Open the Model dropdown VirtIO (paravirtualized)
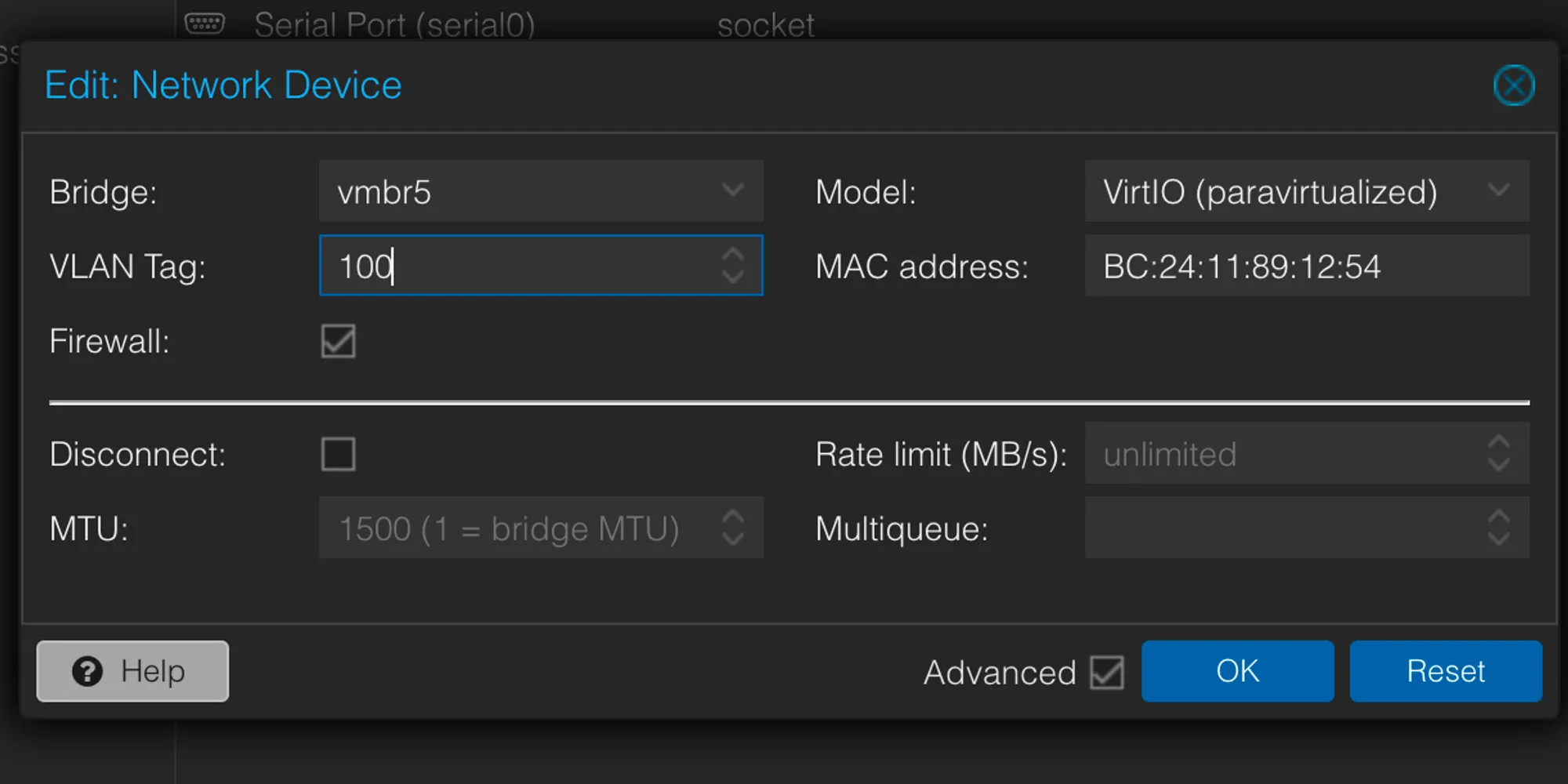The image size is (1568, 784). tap(1498, 191)
